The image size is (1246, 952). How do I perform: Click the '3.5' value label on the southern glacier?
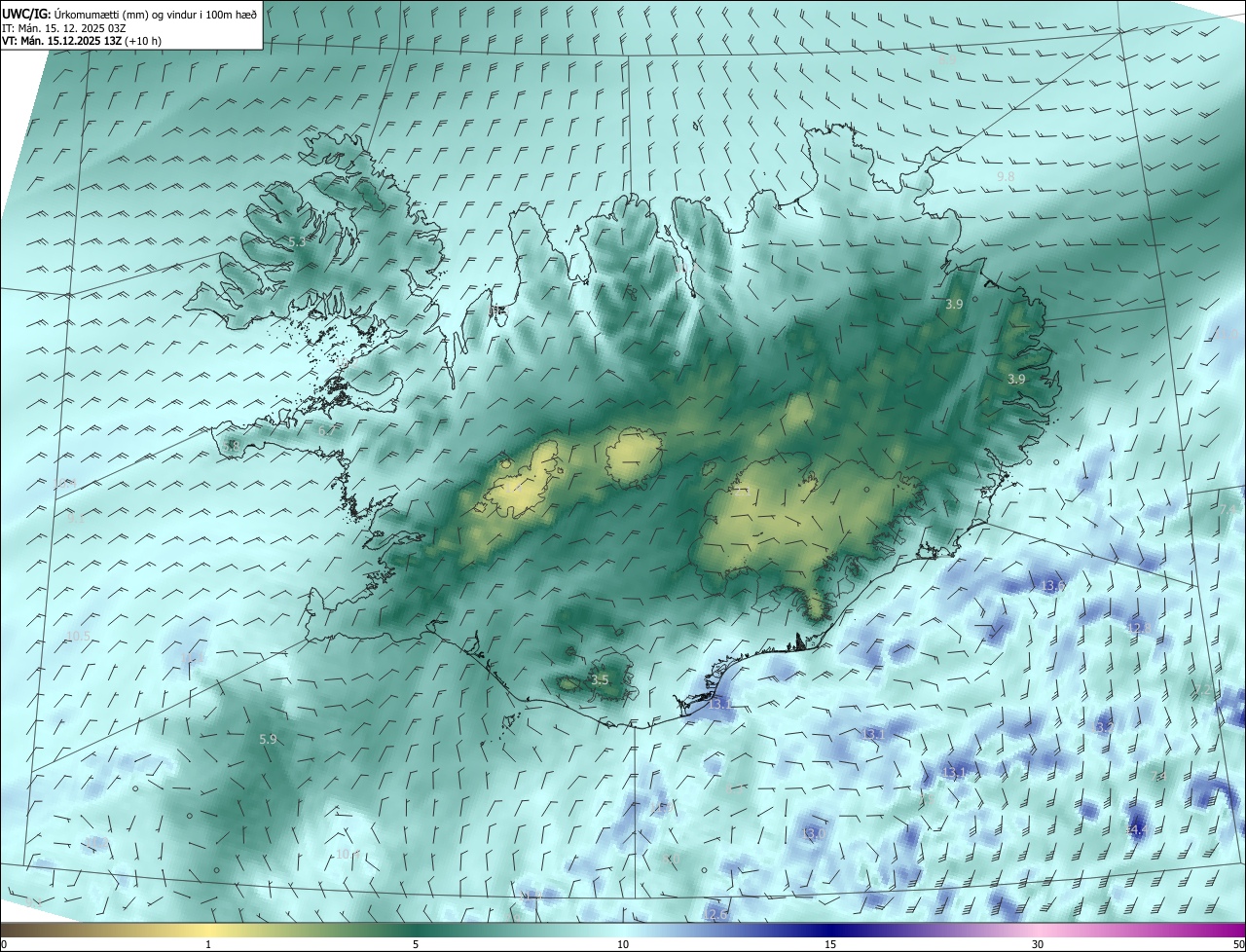coord(600,680)
